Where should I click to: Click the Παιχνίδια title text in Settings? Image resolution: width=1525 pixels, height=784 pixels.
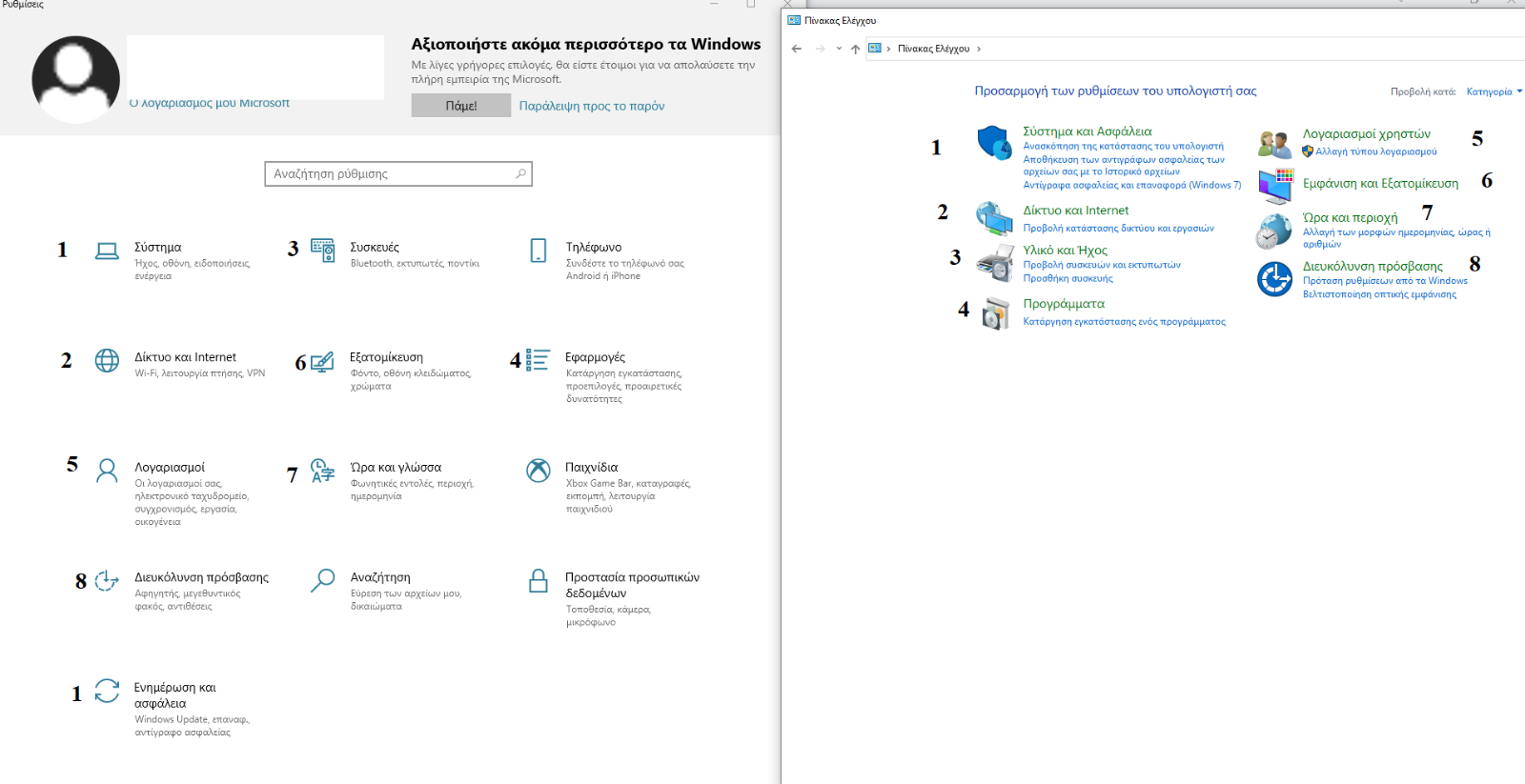point(591,468)
